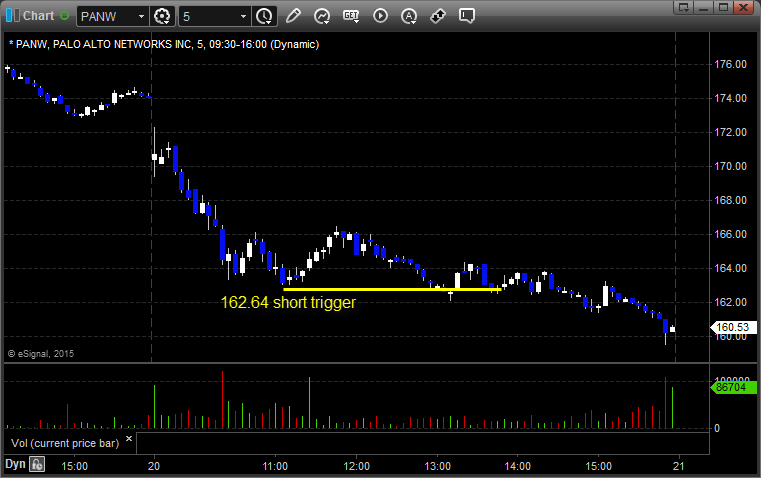This screenshot has height=478, width=761.
Task: Click the window linking arrows icon
Action: [438, 16]
